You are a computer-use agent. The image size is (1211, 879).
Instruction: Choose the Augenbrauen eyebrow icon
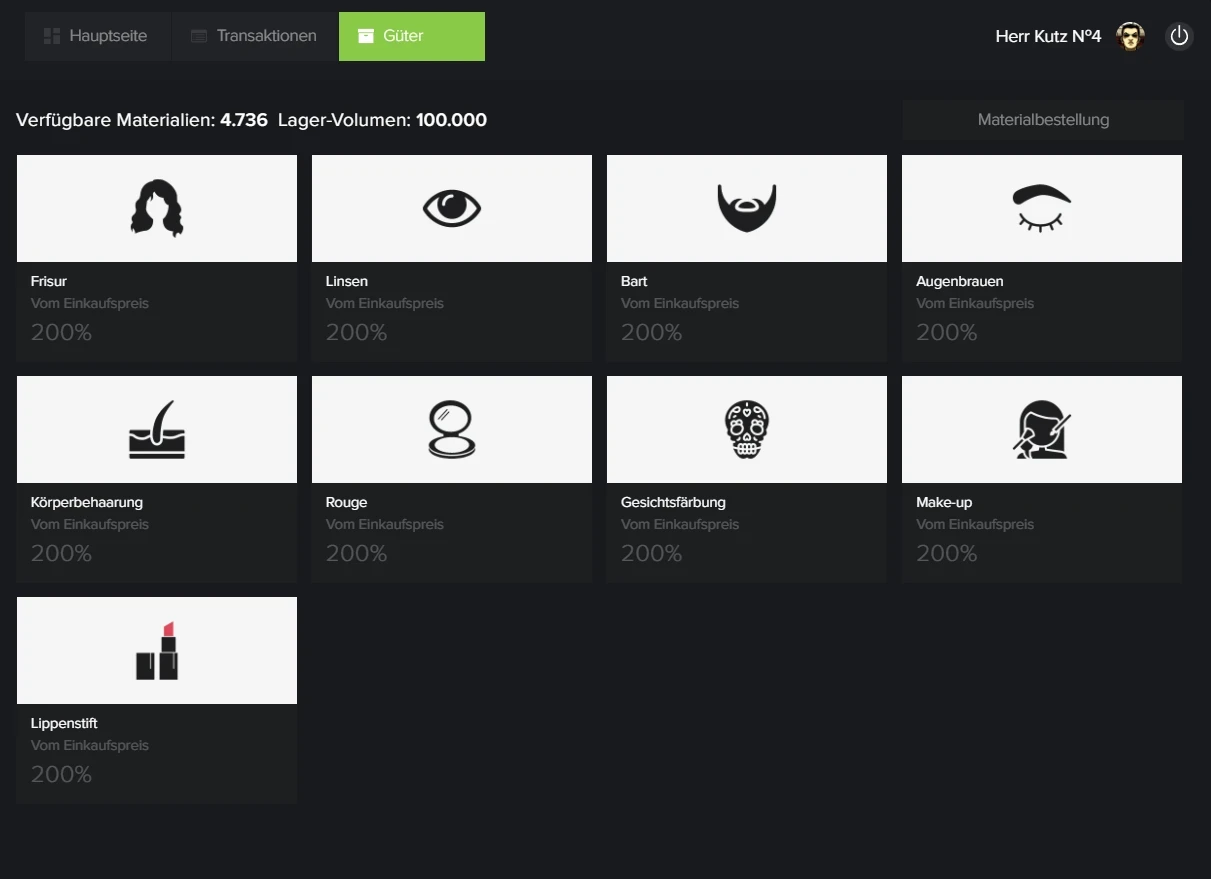pyautogui.click(x=1041, y=208)
